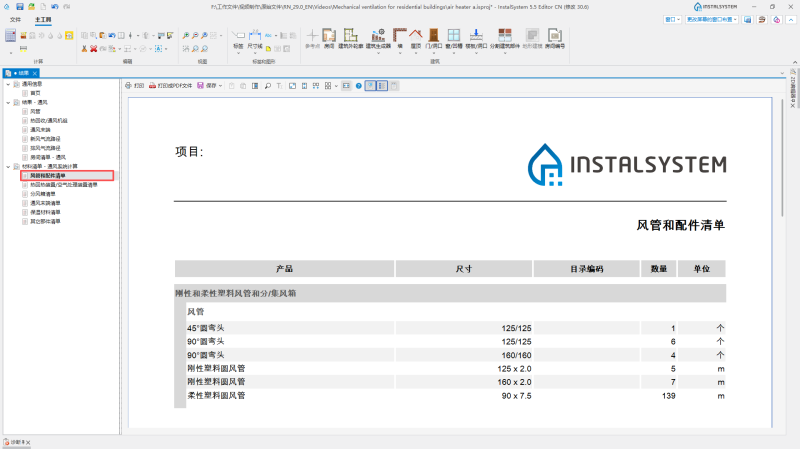This screenshot has width=800, height=449.
Task: Toggle the second highlighted list view button
Action: [382, 86]
